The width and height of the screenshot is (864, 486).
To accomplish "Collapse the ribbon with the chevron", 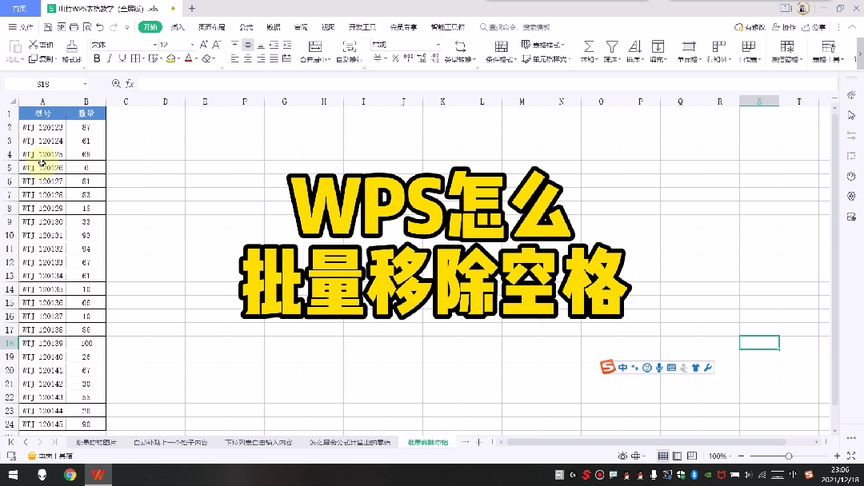I will (854, 27).
